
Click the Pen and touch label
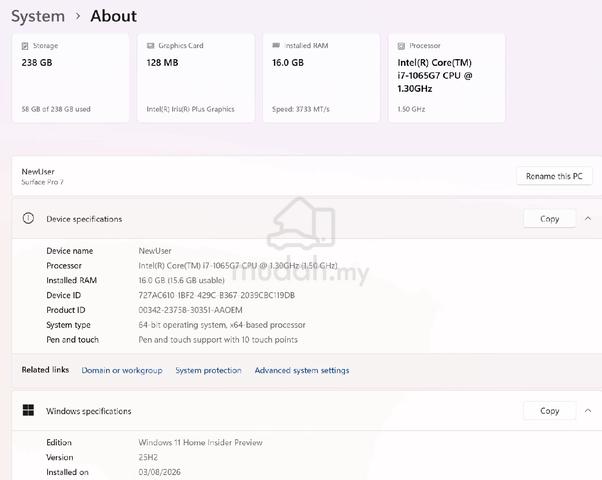(73, 339)
